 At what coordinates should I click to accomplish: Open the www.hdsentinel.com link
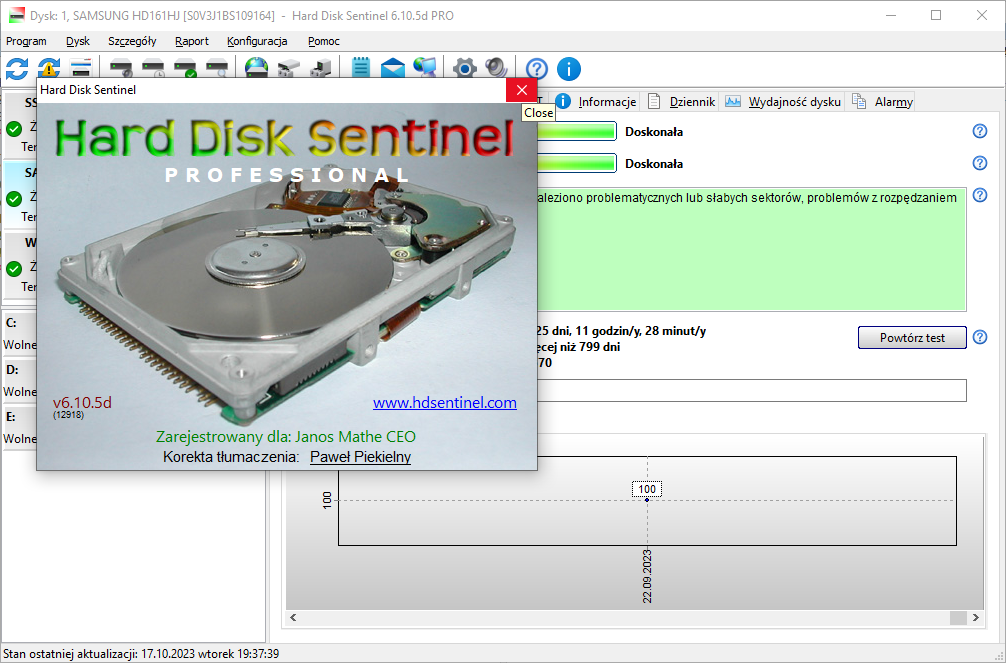445,402
